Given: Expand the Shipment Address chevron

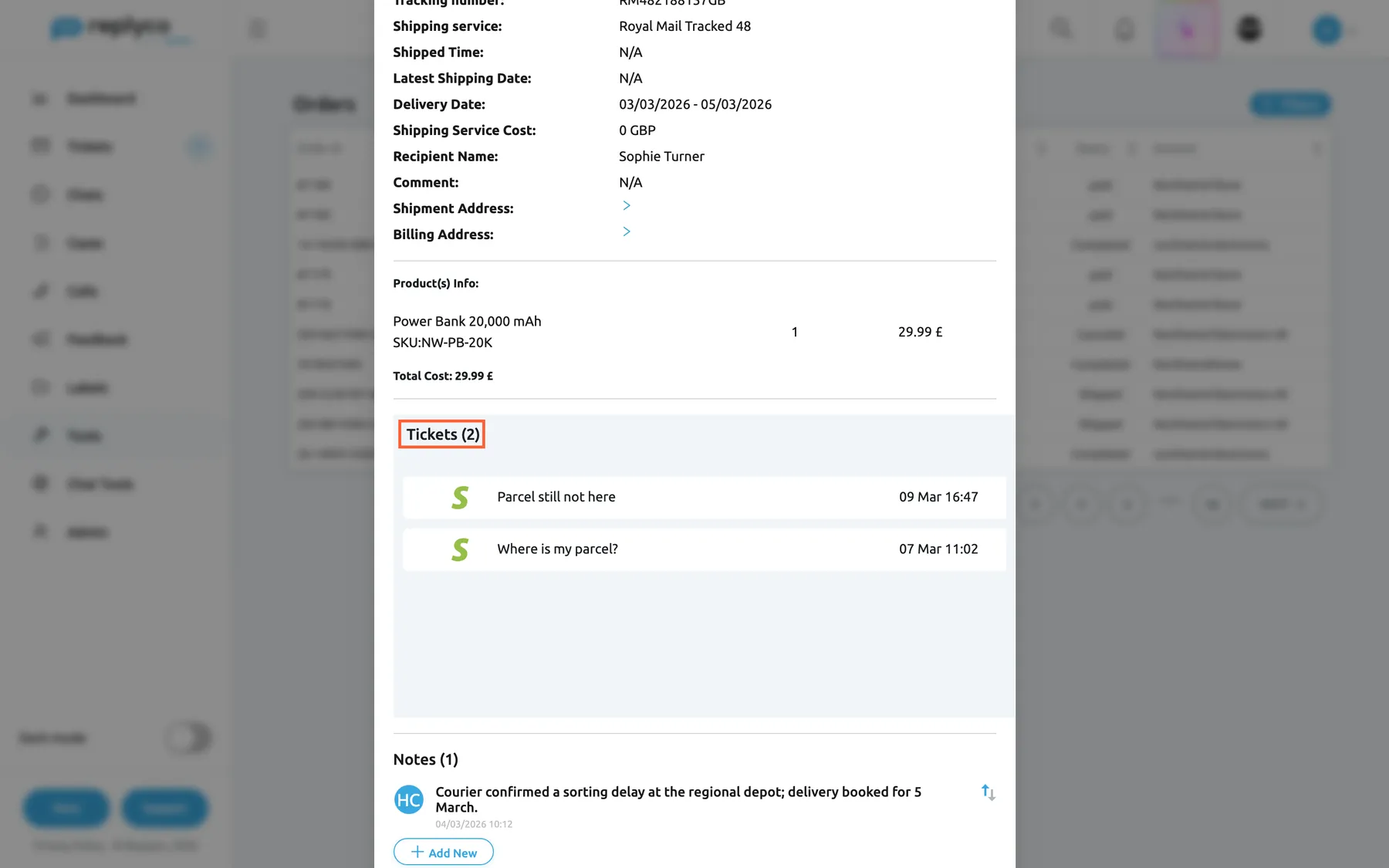Looking at the screenshot, I should [x=626, y=205].
